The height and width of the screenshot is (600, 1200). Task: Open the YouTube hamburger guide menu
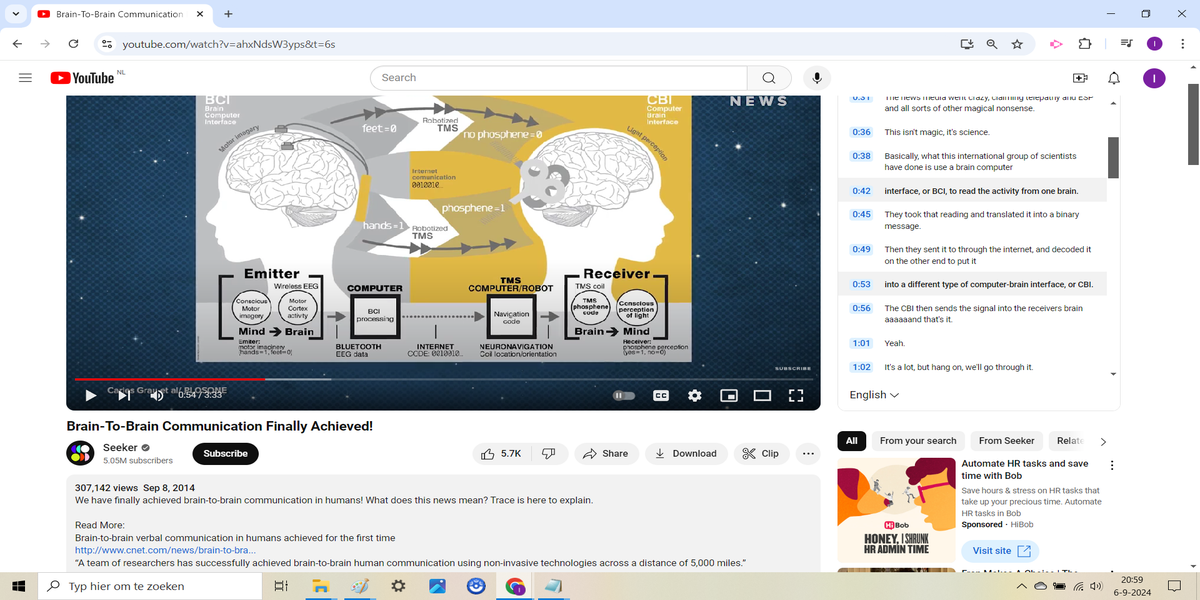[x=25, y=78]
